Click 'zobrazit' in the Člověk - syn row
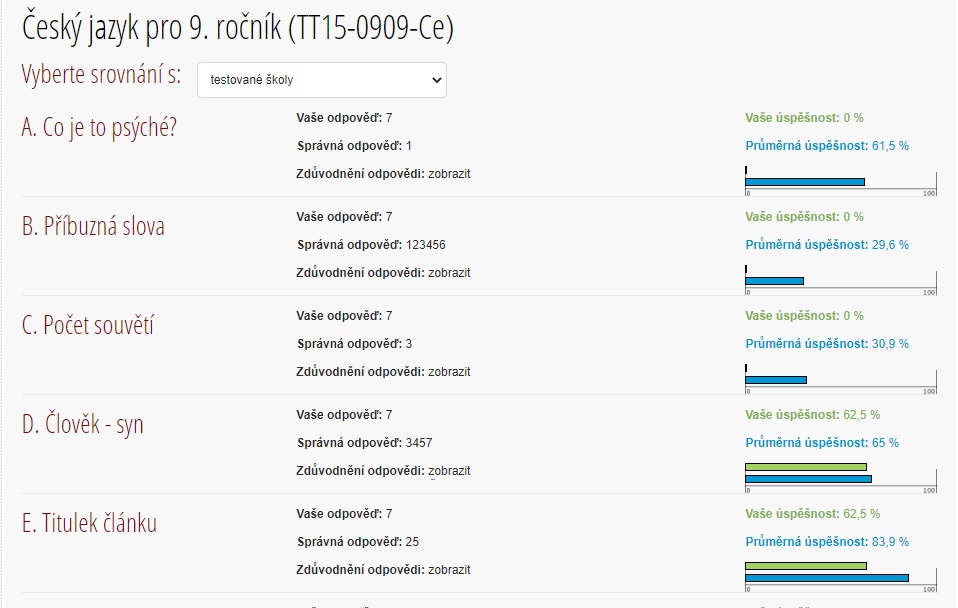958x608 pixels. (x=449, y=471)
